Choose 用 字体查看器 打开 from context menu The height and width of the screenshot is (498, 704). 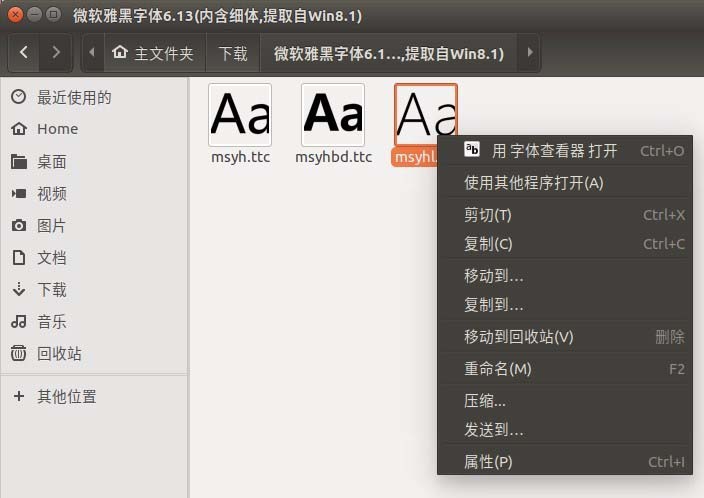click(565, 151)
